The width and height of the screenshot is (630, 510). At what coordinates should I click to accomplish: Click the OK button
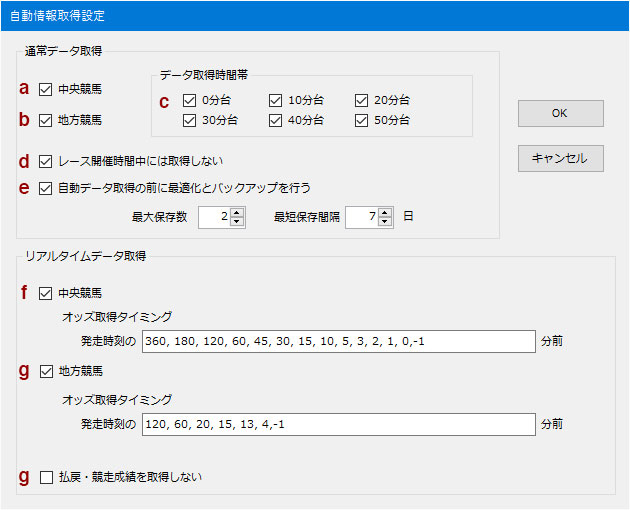(x=560, y=113)
